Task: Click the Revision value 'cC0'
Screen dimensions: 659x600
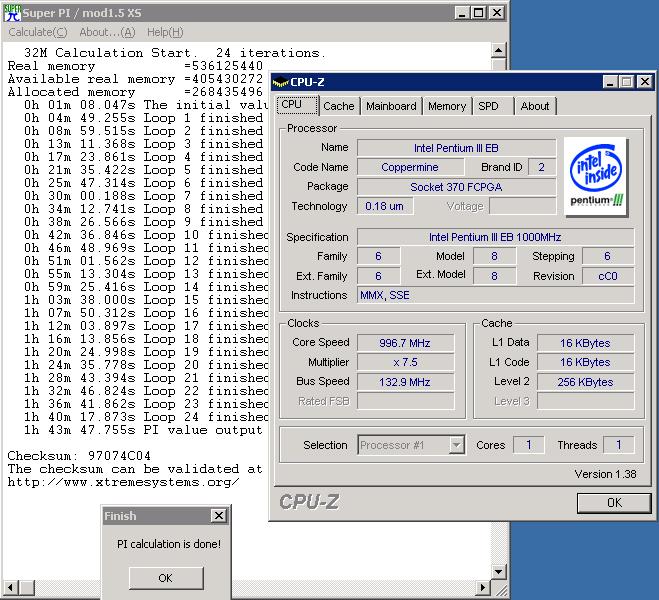Action: coord(608,276)
